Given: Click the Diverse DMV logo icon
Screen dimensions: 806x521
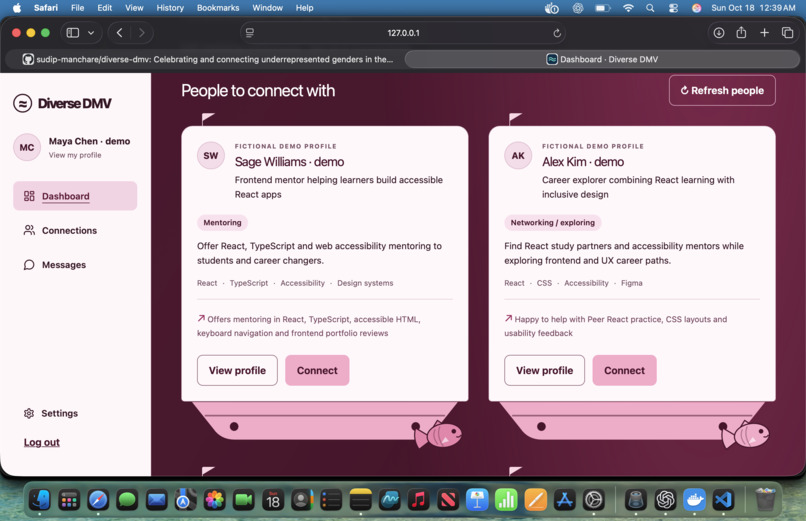Looking at the screenshot, I should point(23,103).
